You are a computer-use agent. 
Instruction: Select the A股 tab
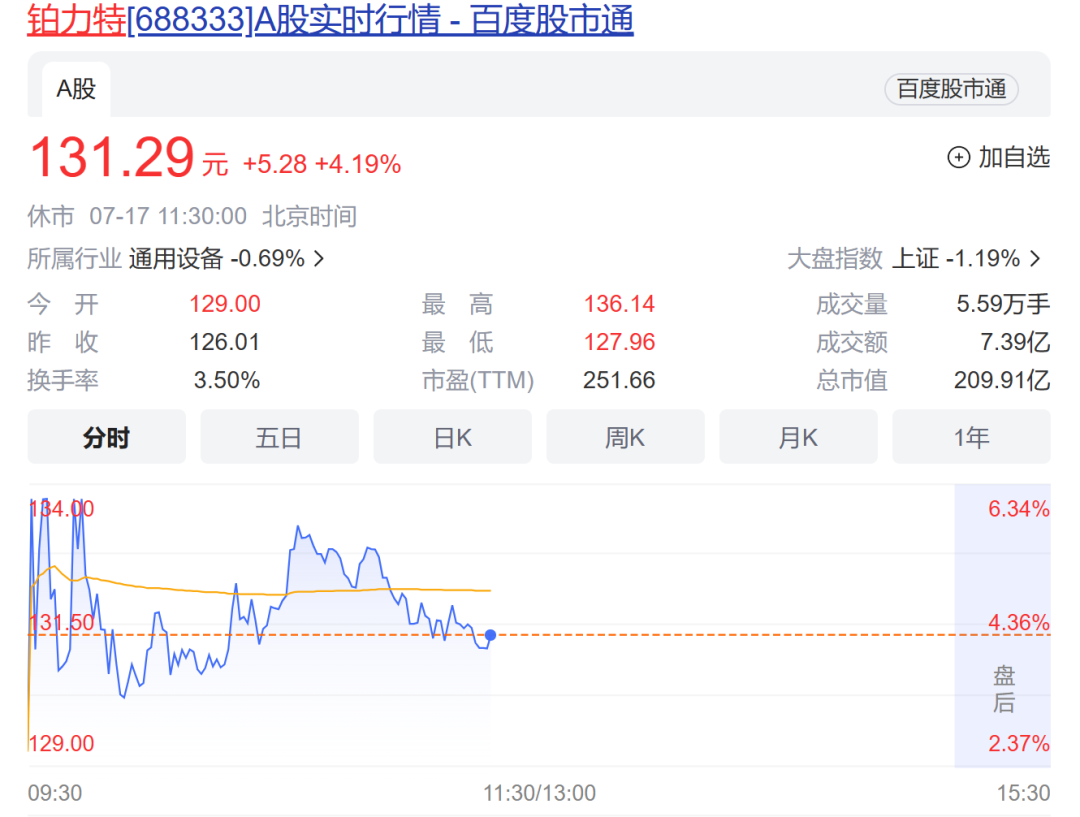76,89
